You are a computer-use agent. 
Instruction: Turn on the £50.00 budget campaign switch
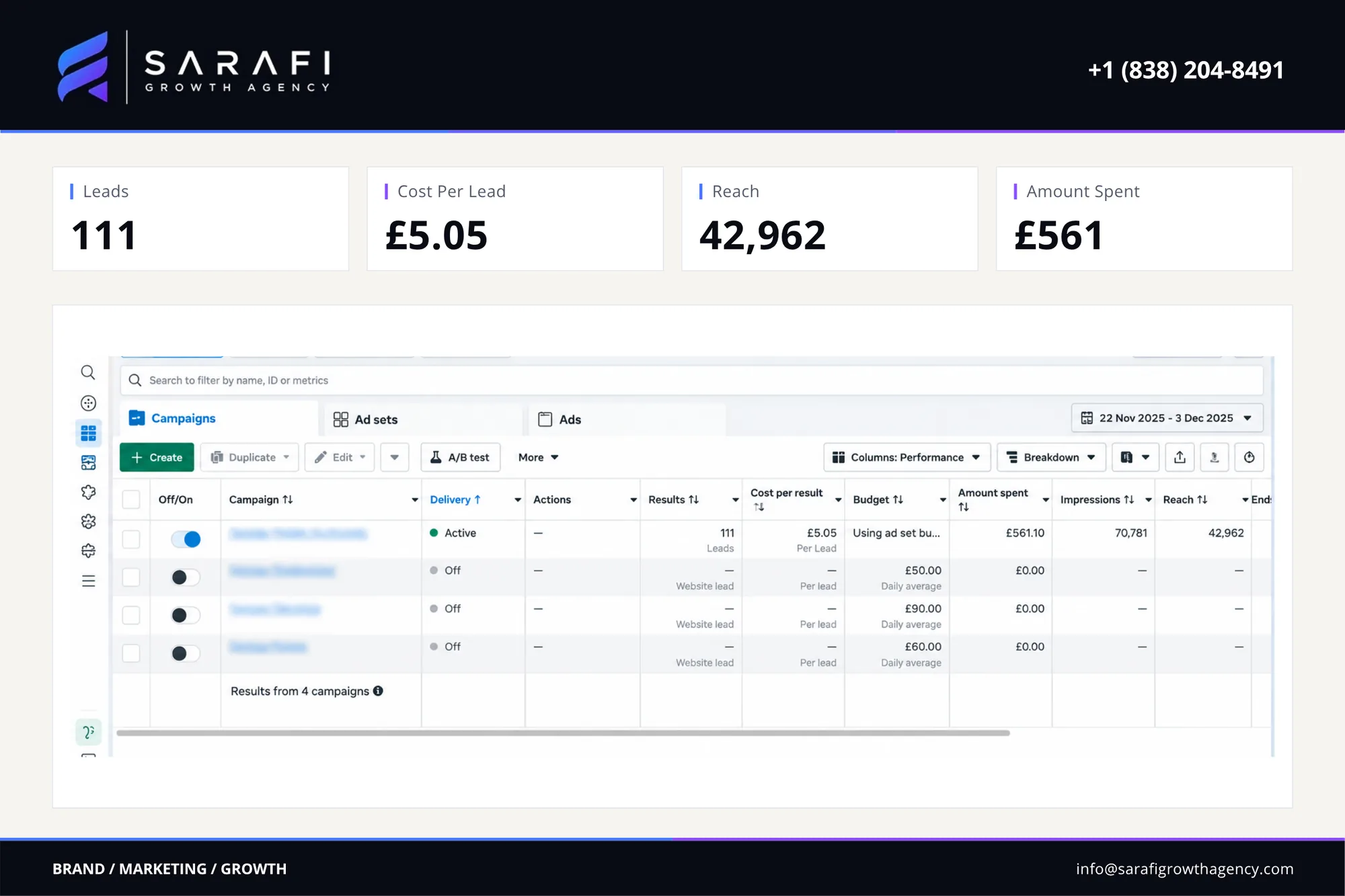pos(186,577)
